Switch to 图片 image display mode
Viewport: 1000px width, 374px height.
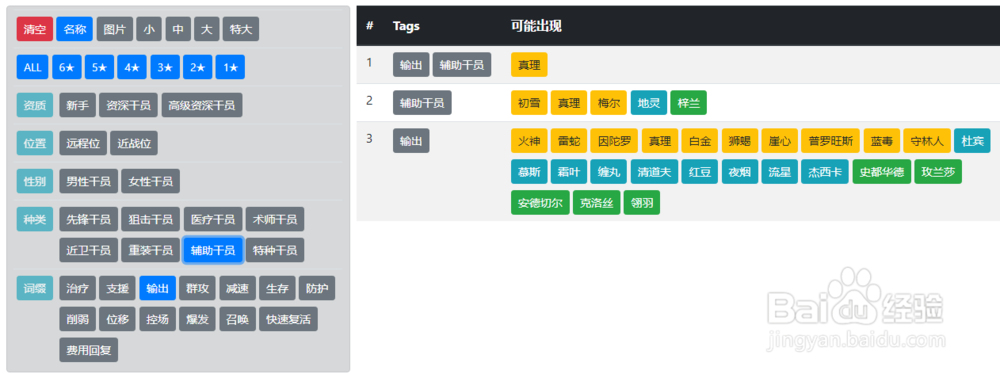point(115,29)
